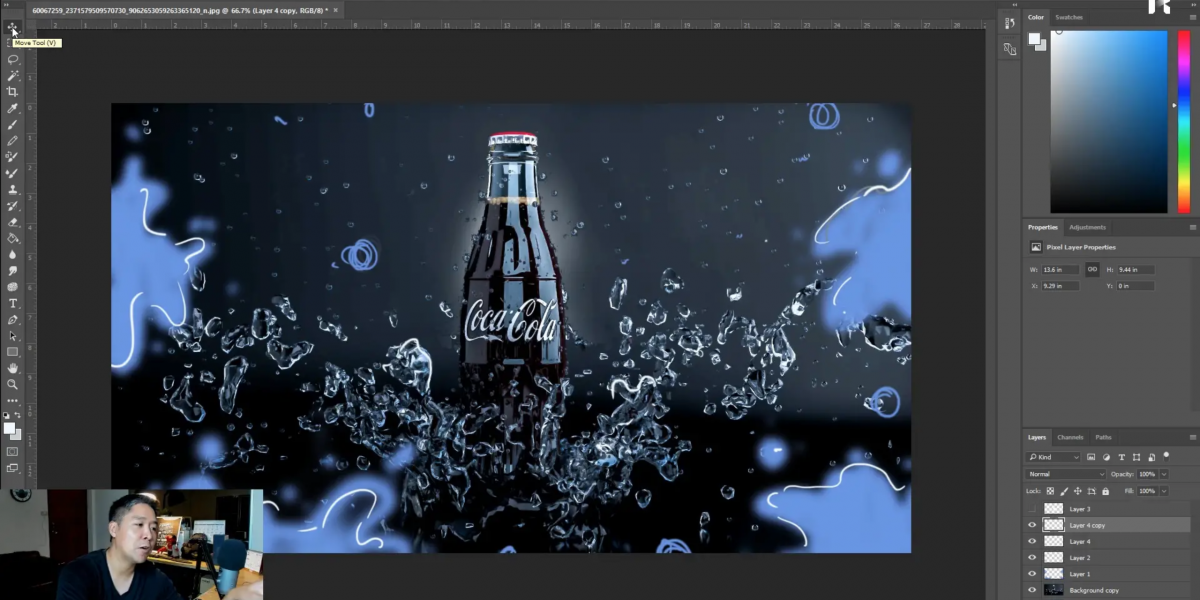Open the History panel icon
The image size is (1200, 600).
(1010, 23)
